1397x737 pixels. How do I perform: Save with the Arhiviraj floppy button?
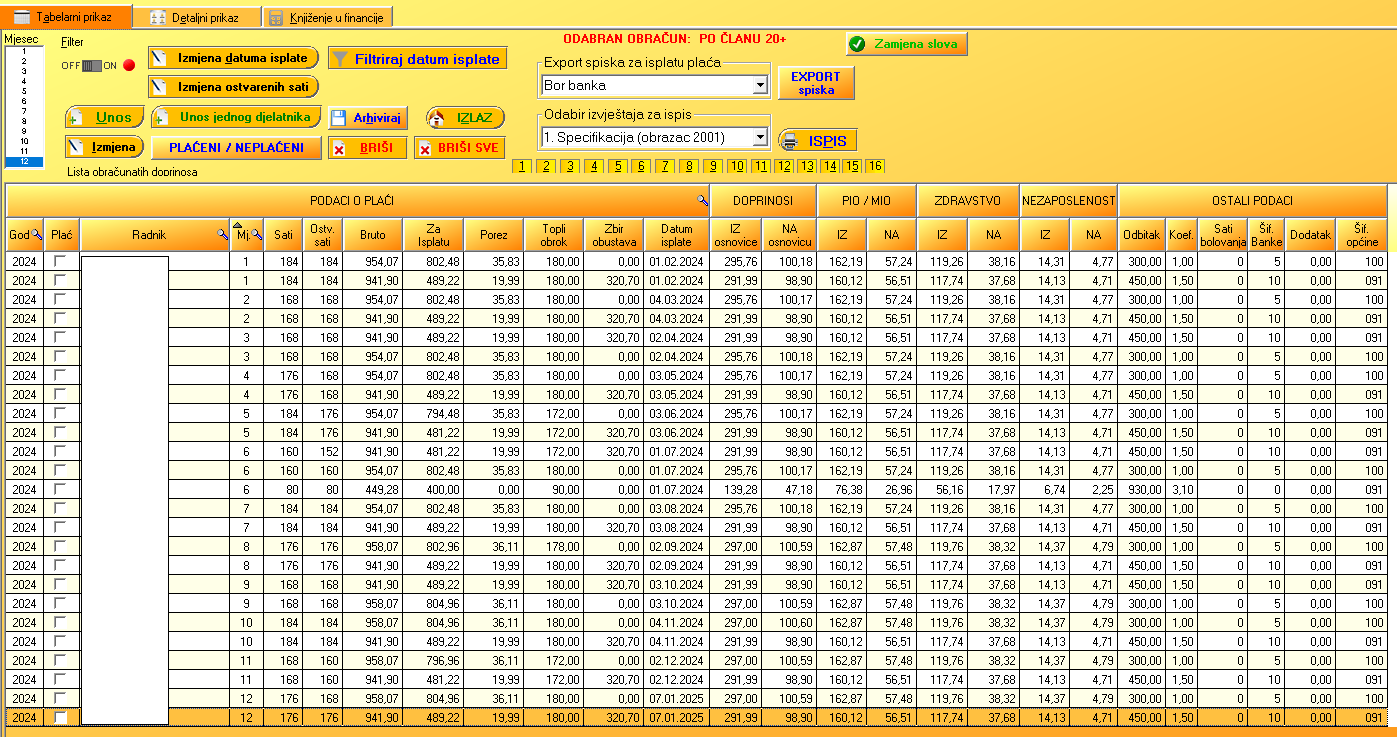368,118
